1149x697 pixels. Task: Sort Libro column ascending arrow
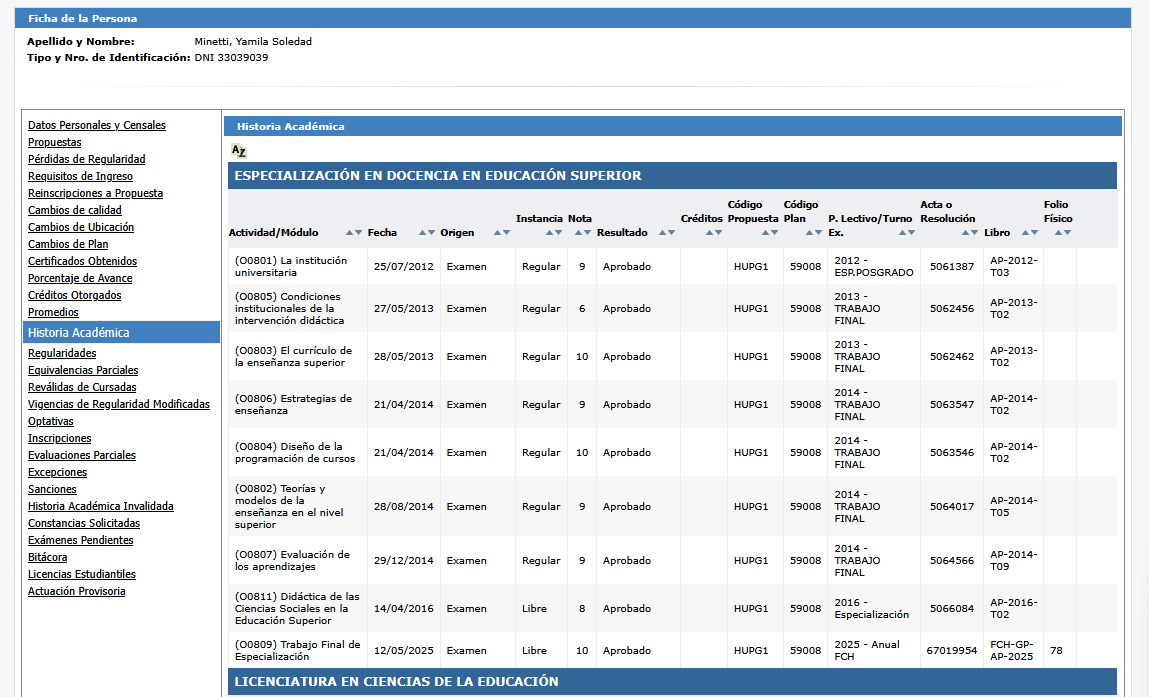1026,232
